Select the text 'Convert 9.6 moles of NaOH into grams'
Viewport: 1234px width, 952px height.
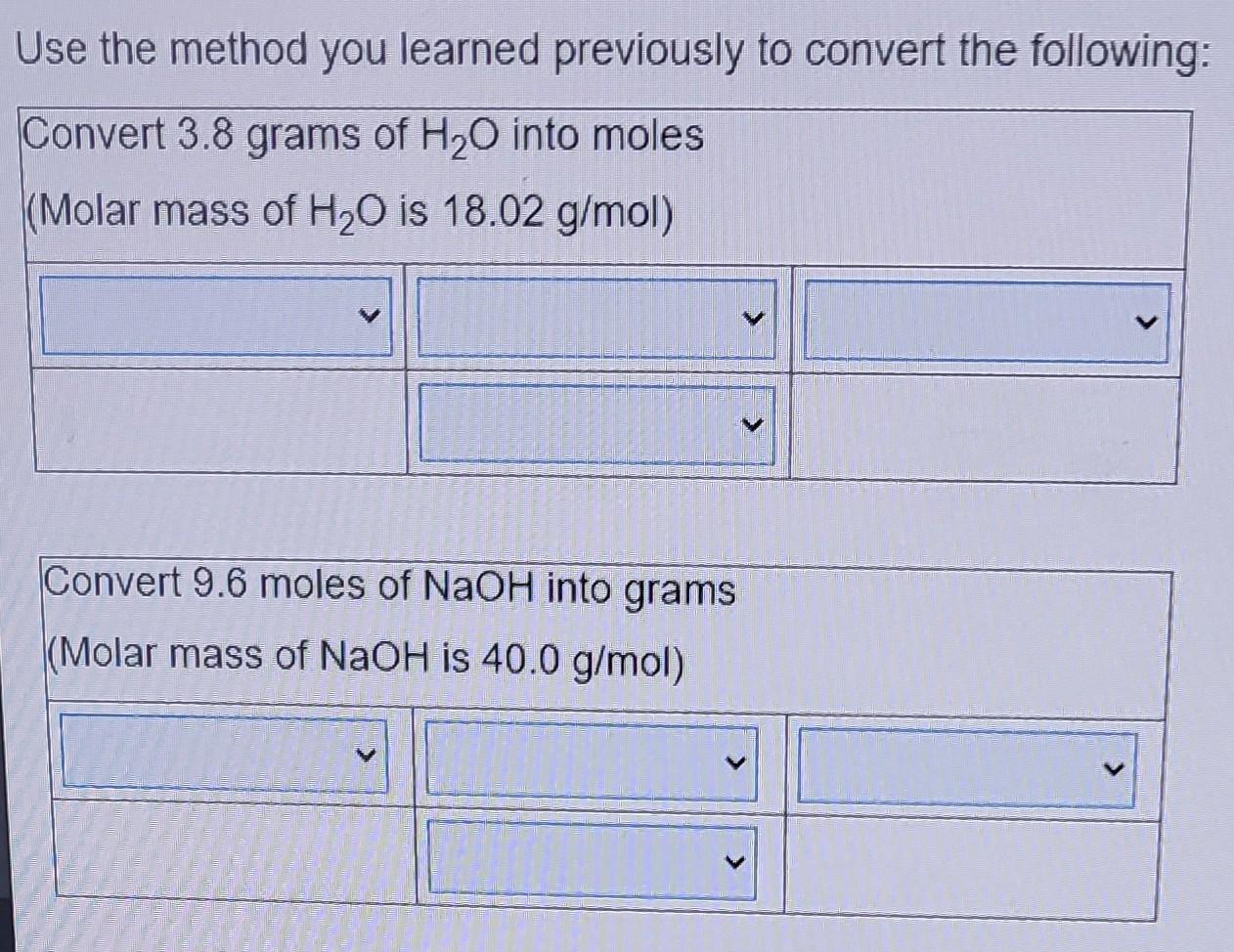point(389,587)
